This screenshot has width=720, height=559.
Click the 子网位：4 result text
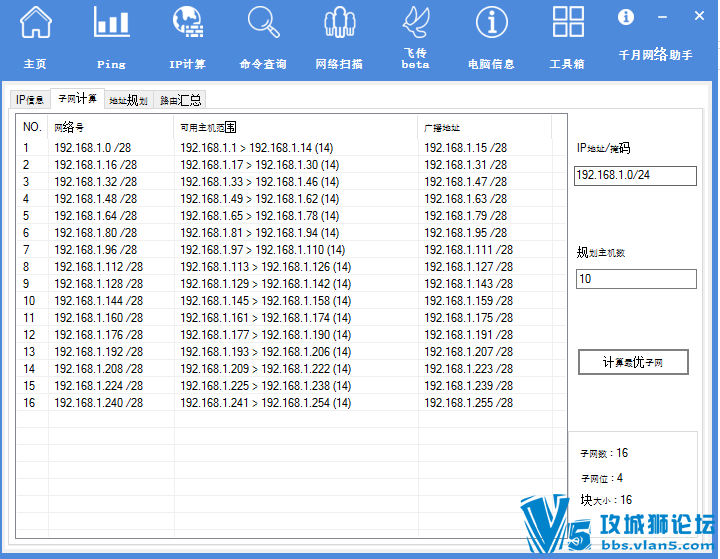(602, 478)
